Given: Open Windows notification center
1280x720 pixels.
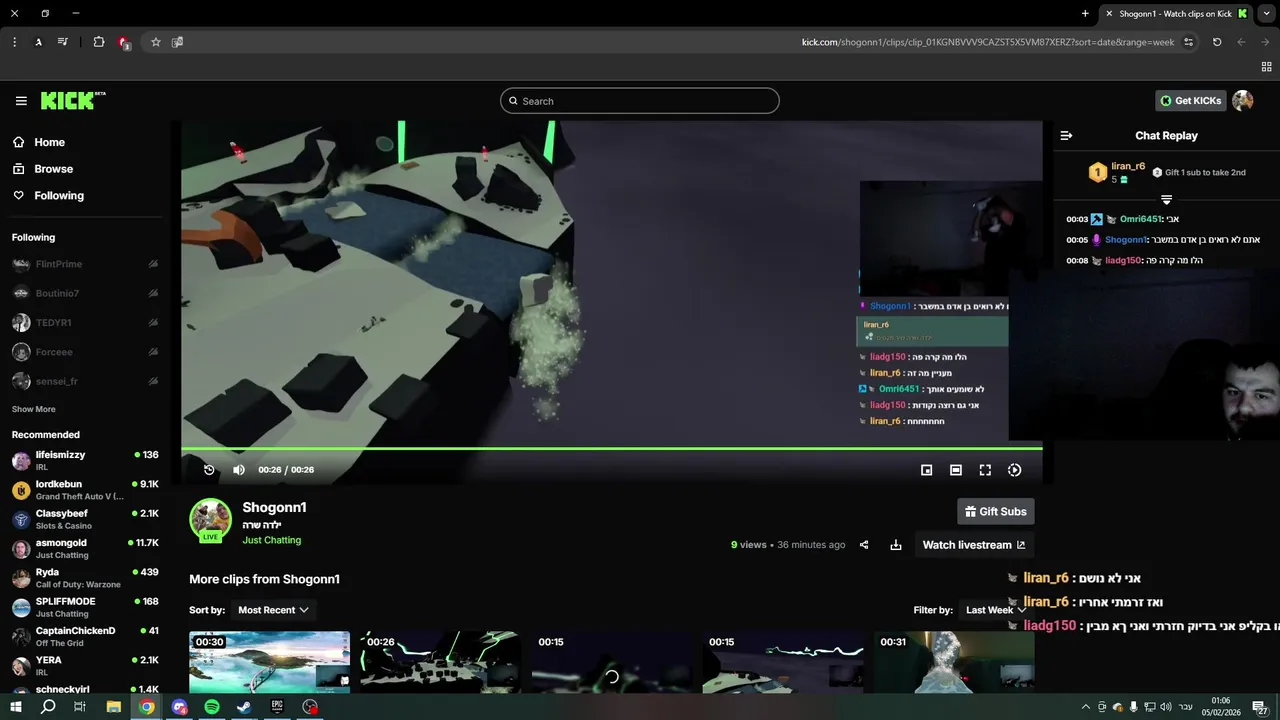Looking at the screenshot, I should click(x=1261, y=707).
